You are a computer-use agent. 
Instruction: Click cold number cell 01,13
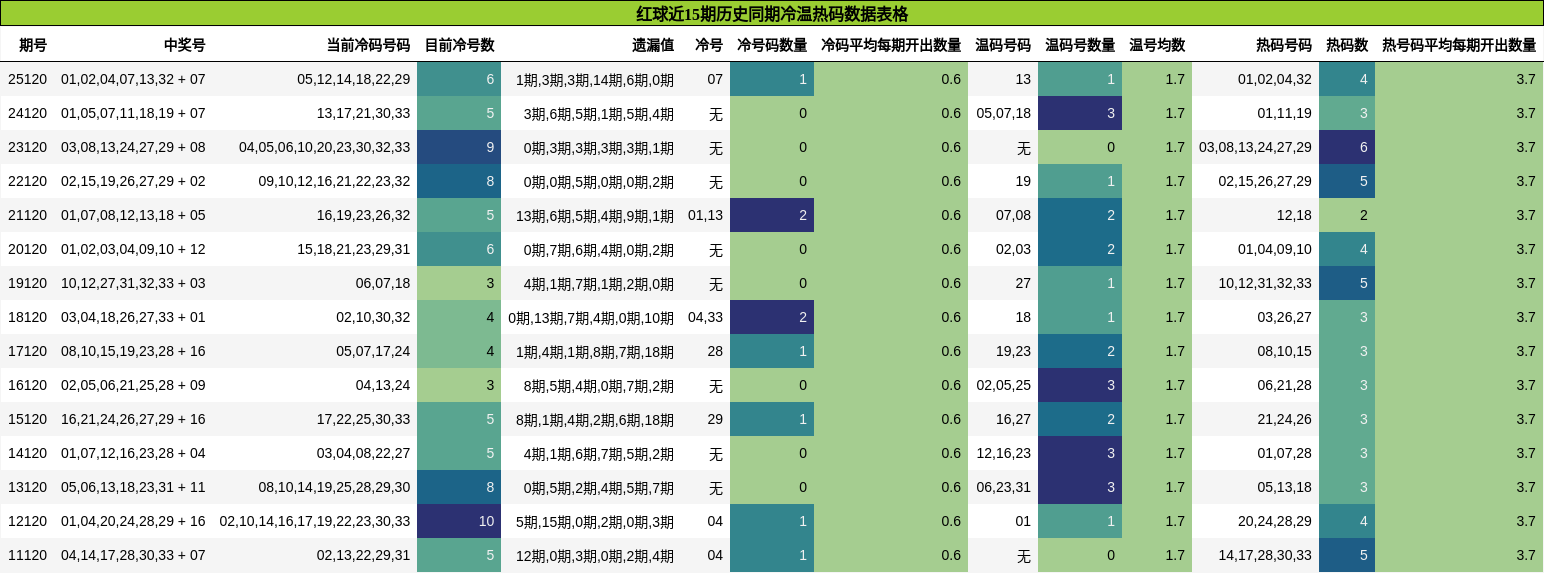705,215
